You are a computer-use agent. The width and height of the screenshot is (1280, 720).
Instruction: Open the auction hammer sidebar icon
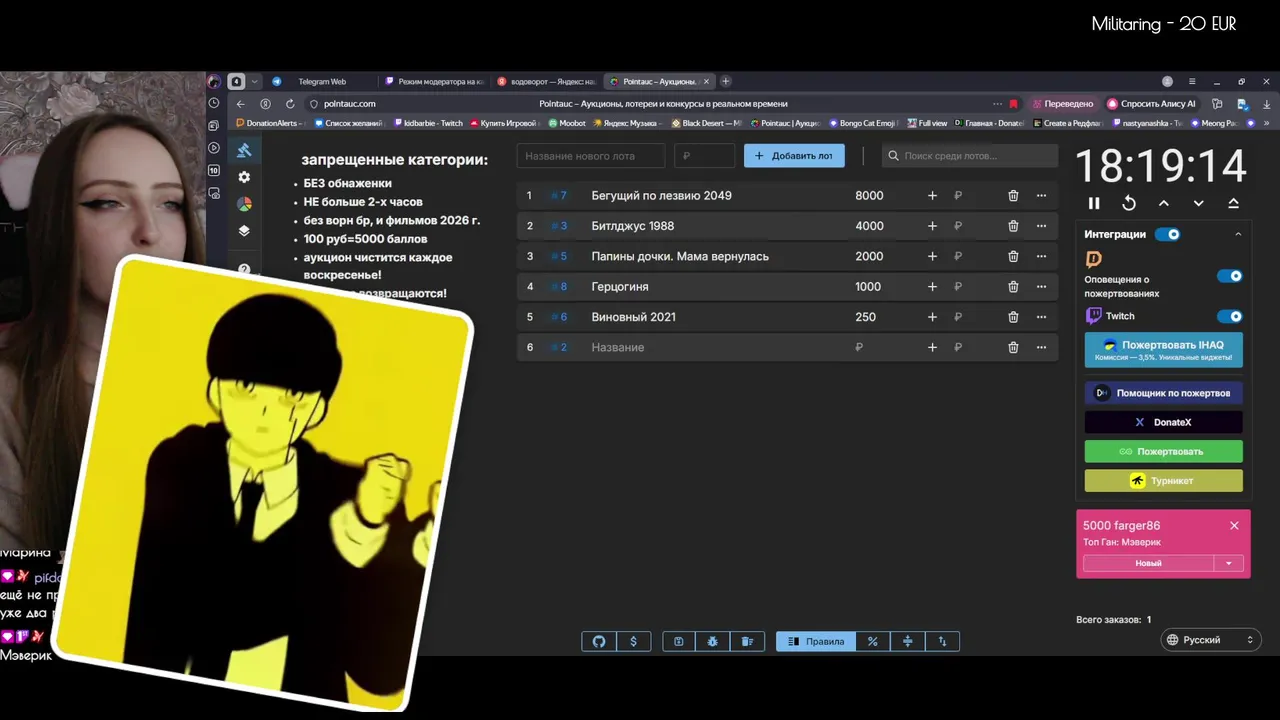pyautogui.click(x=244, y=150)
